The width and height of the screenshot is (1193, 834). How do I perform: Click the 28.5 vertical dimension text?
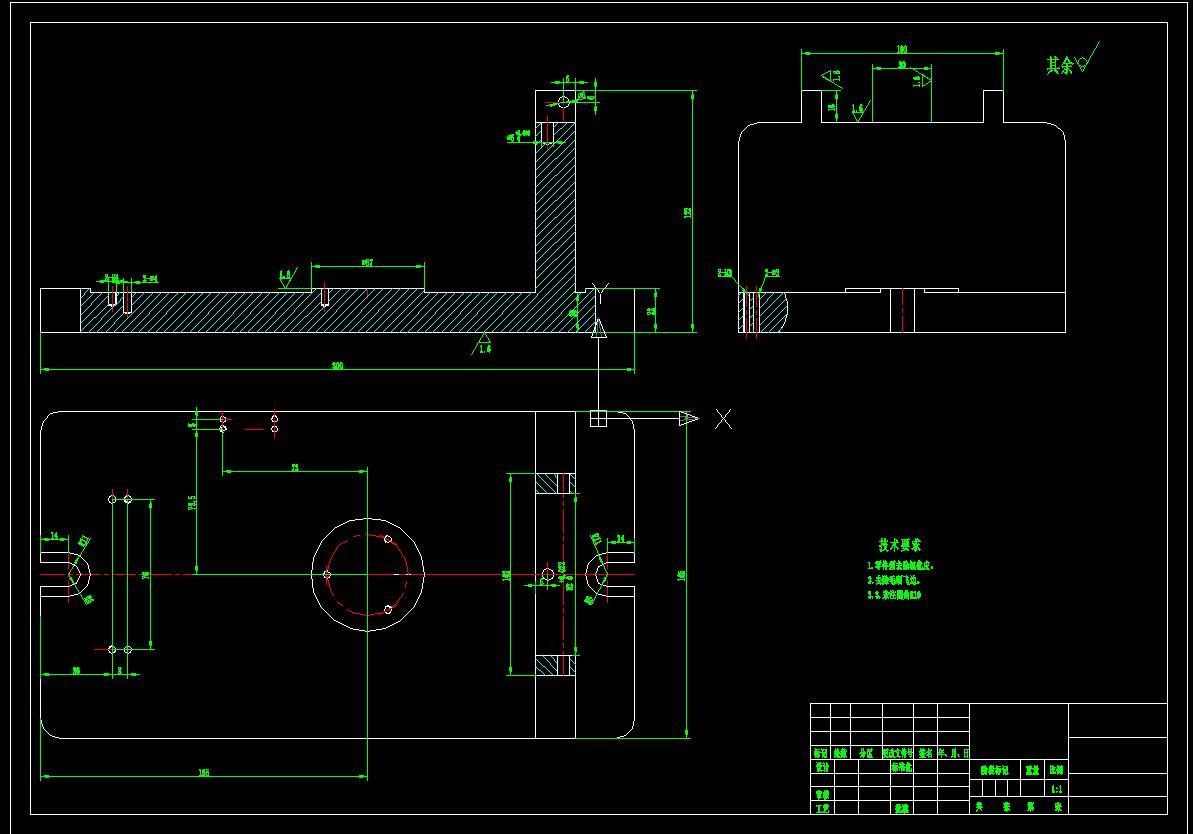click(x=192, y=502)
